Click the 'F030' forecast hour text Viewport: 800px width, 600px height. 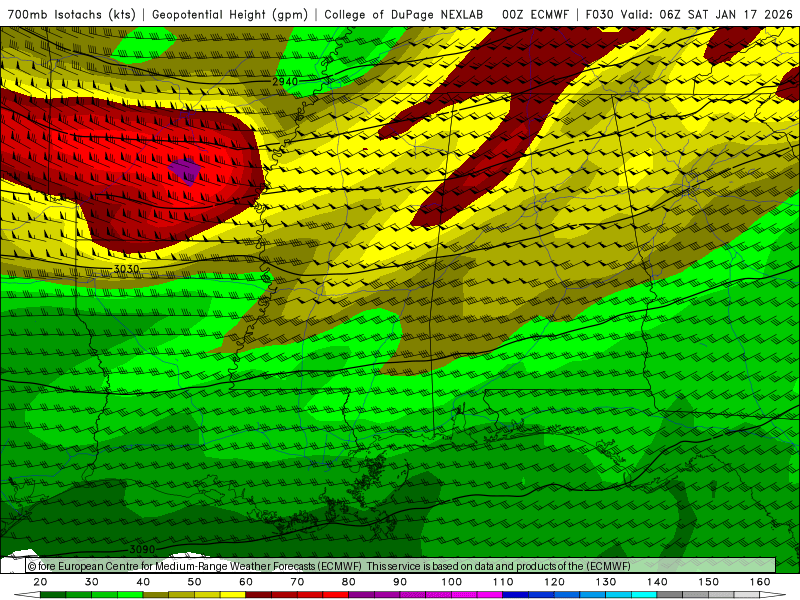point(599,14)
